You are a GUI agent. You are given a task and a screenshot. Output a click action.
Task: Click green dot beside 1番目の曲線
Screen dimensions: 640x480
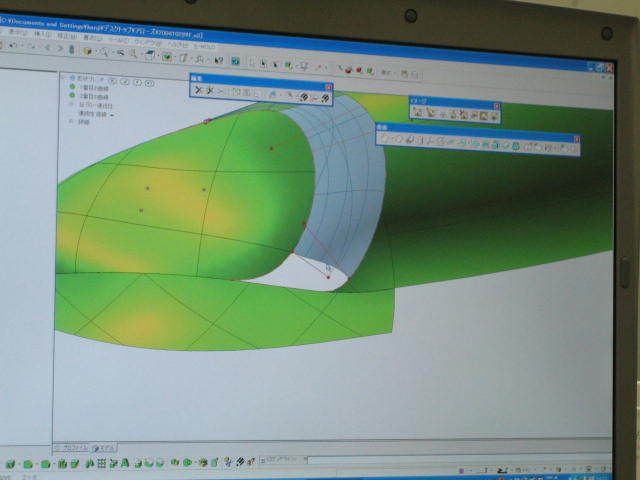(x=72, y=87)
